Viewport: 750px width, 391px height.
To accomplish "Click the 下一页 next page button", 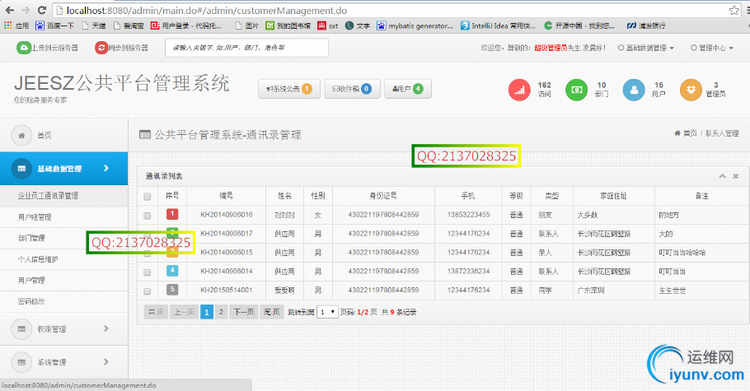I will [244, 312].
